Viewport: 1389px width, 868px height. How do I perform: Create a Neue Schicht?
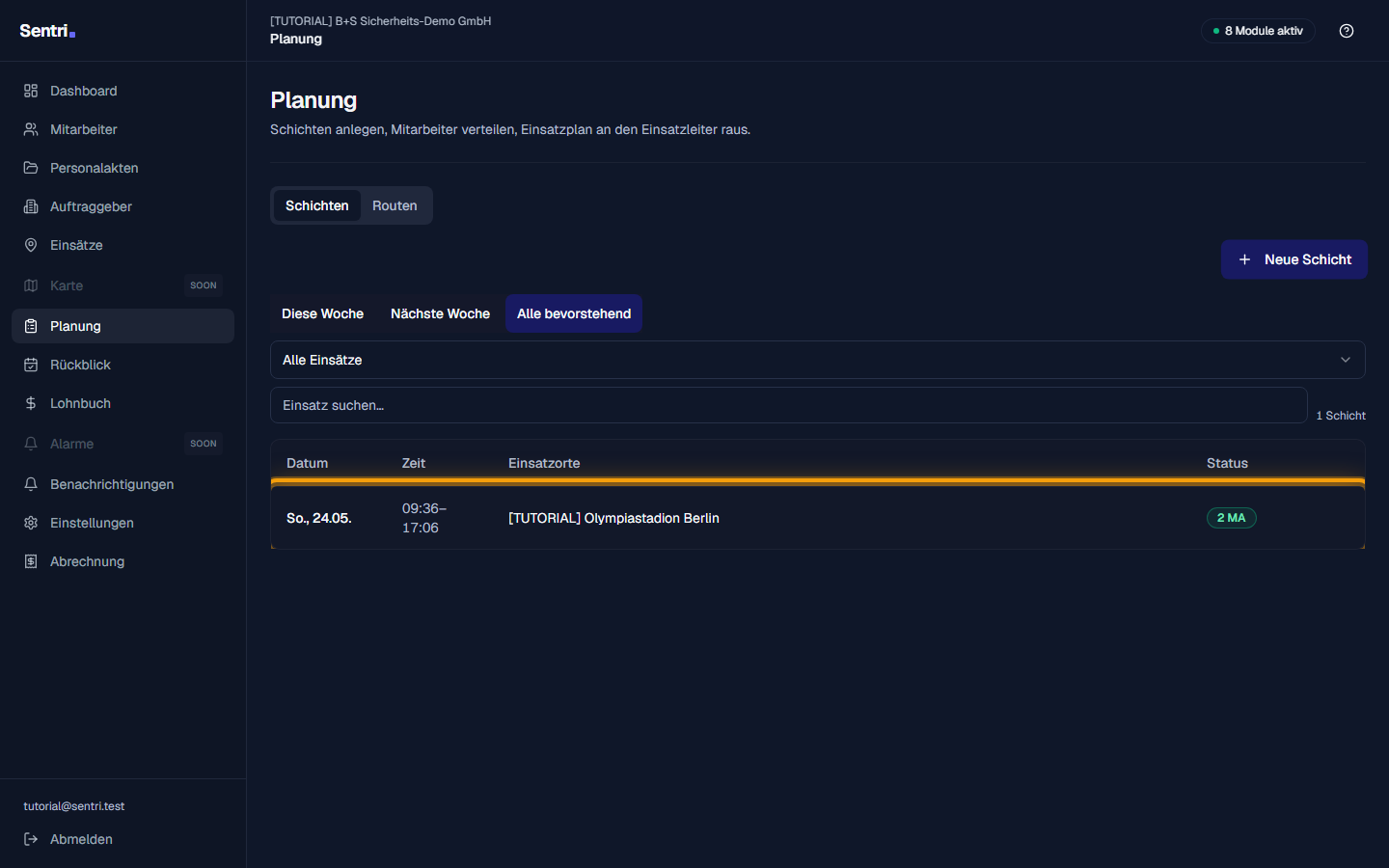[1294, 259]
